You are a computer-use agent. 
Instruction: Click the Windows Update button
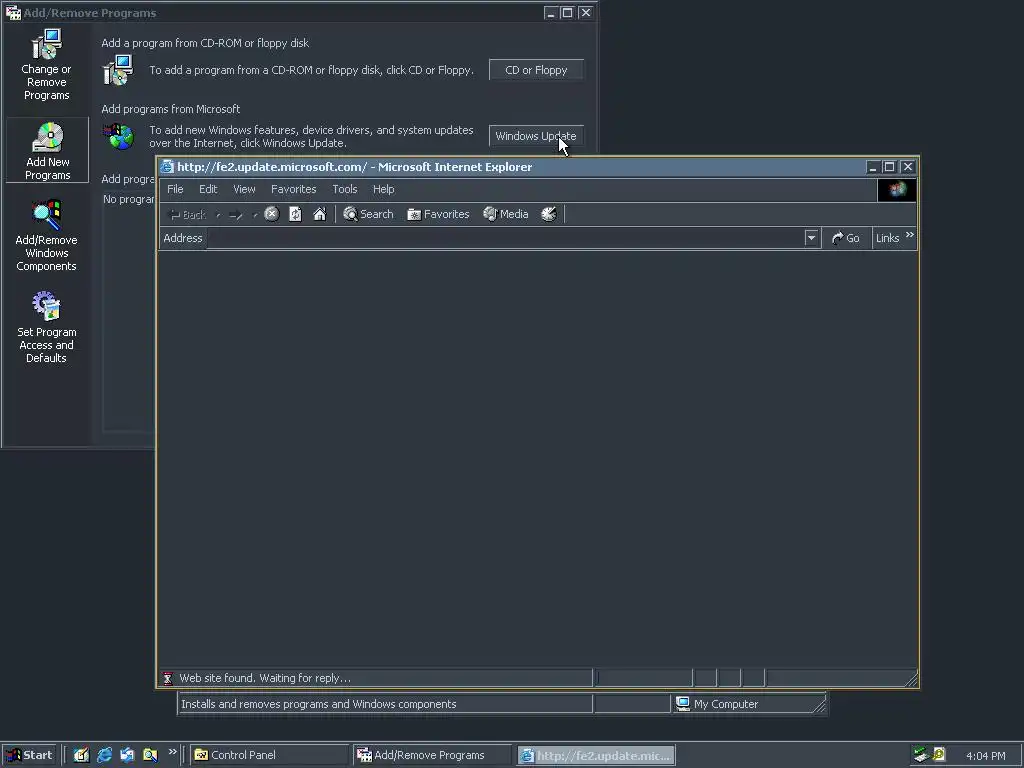pyautogui.click(x=536, y=136)
